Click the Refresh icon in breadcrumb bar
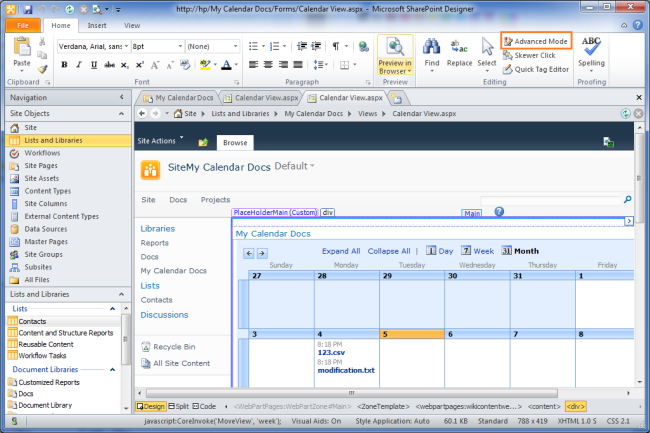Screen dimensions: 650x433 point(626,114)
